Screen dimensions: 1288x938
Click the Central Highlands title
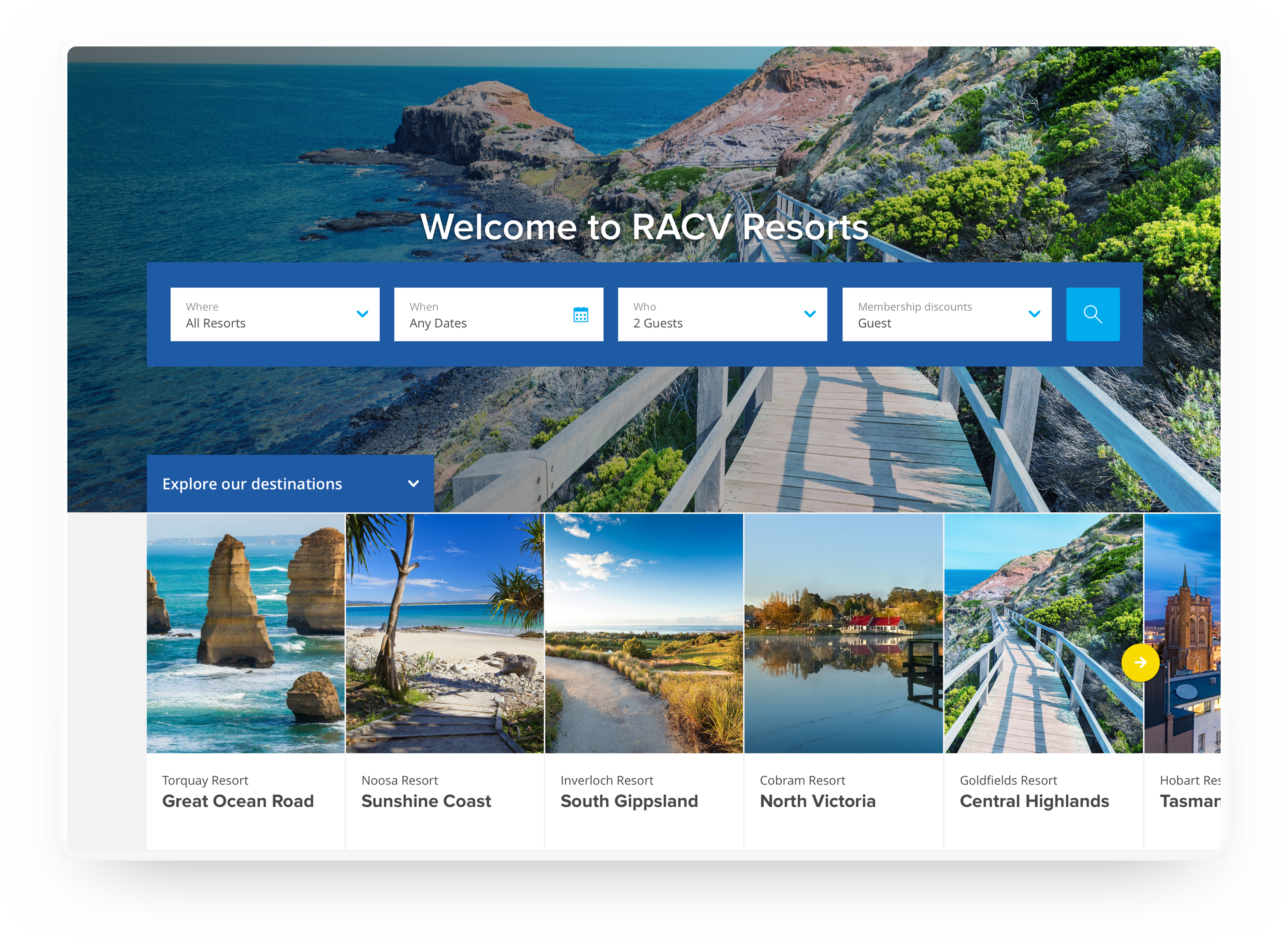point(1034,801)
